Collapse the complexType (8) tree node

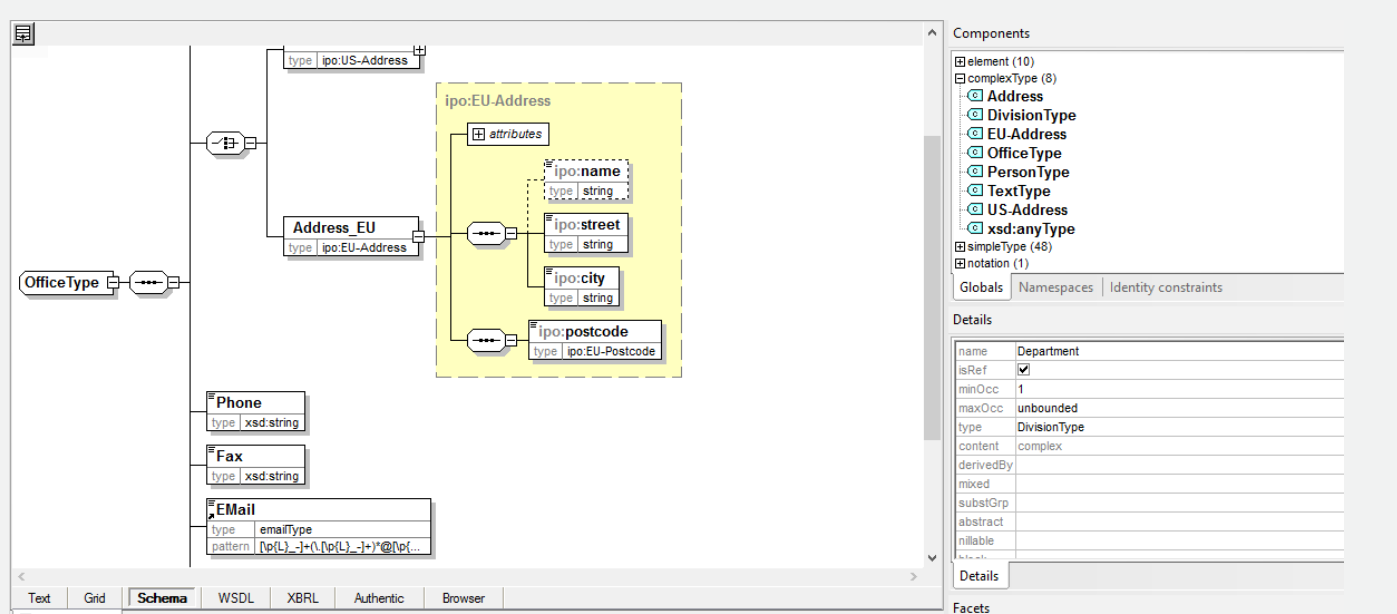click(960, 78)
